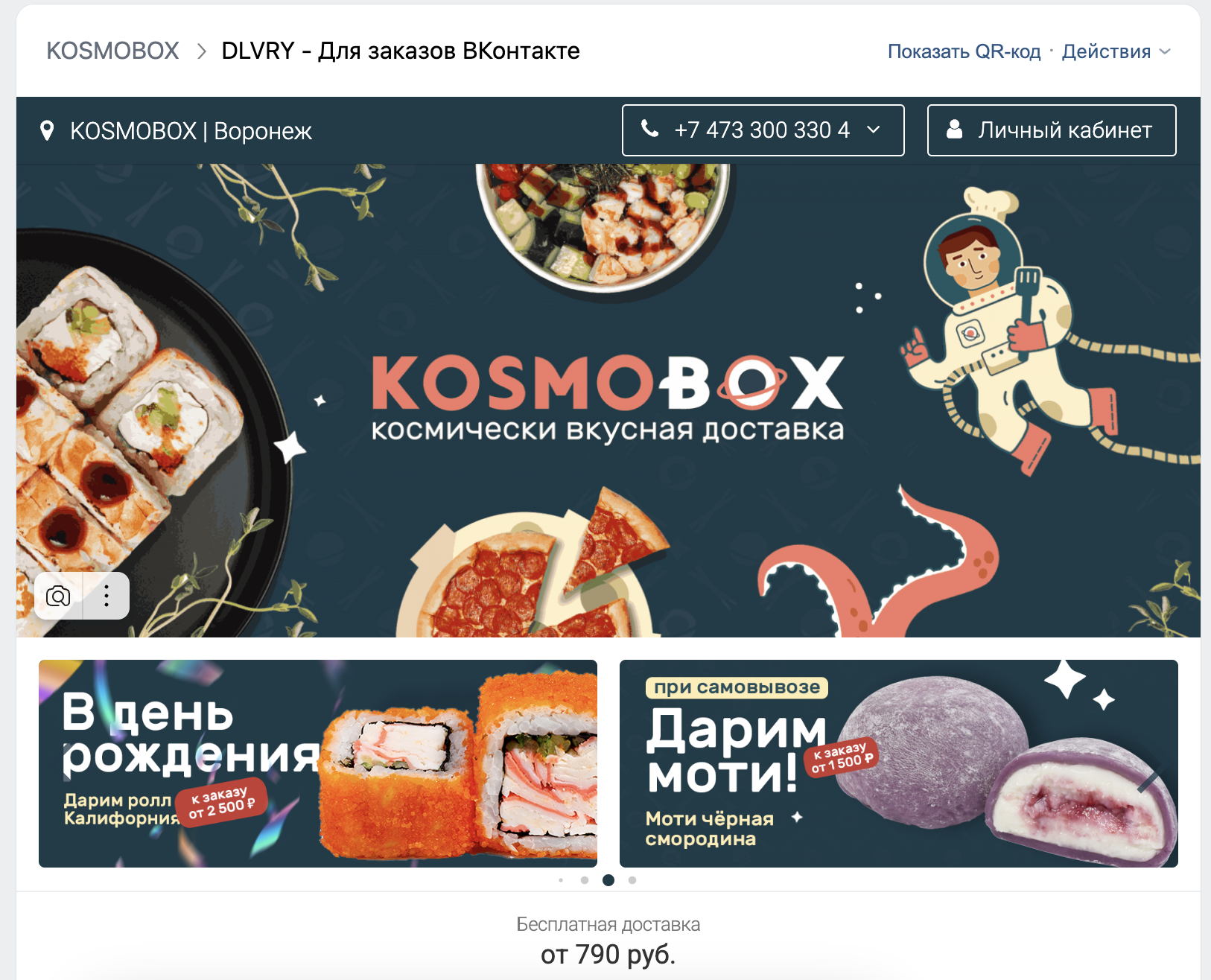Open the В день рождения promo banner
This screenshot has height=980, width=1211.
click(x=318, y=763)
